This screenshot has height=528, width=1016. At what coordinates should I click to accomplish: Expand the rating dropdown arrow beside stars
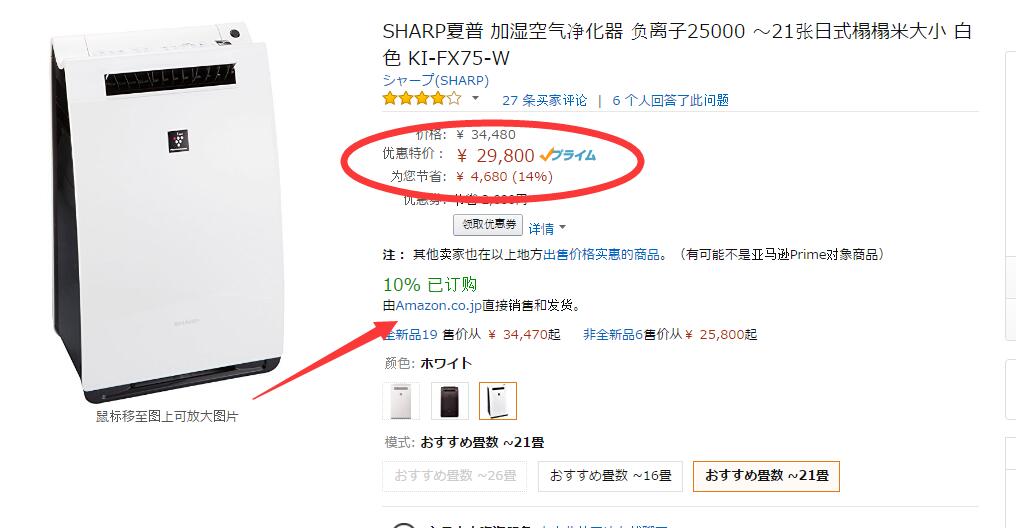475,98
